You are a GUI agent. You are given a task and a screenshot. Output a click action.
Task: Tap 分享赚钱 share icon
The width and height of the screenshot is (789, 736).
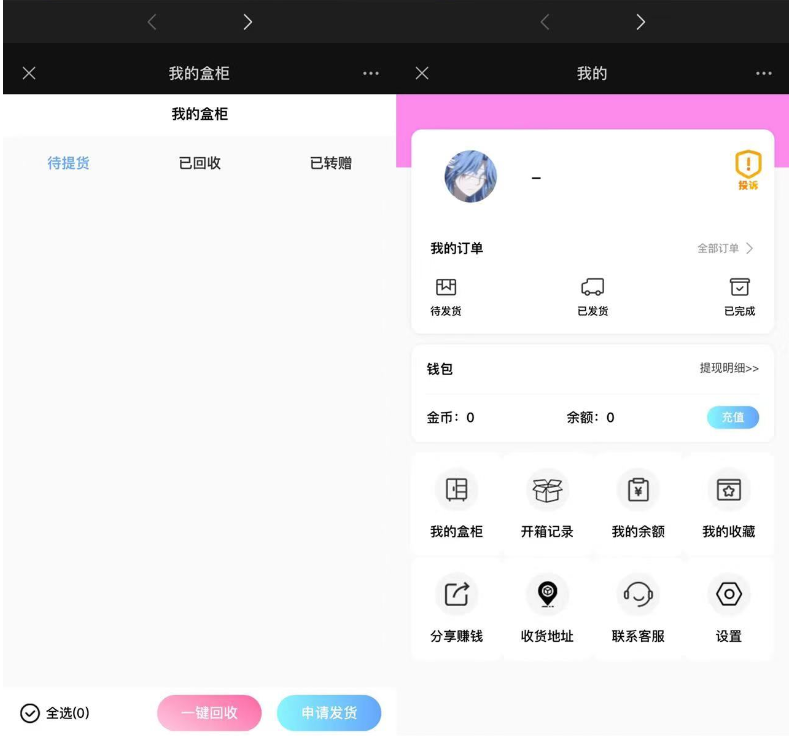(x=456, y=594)
